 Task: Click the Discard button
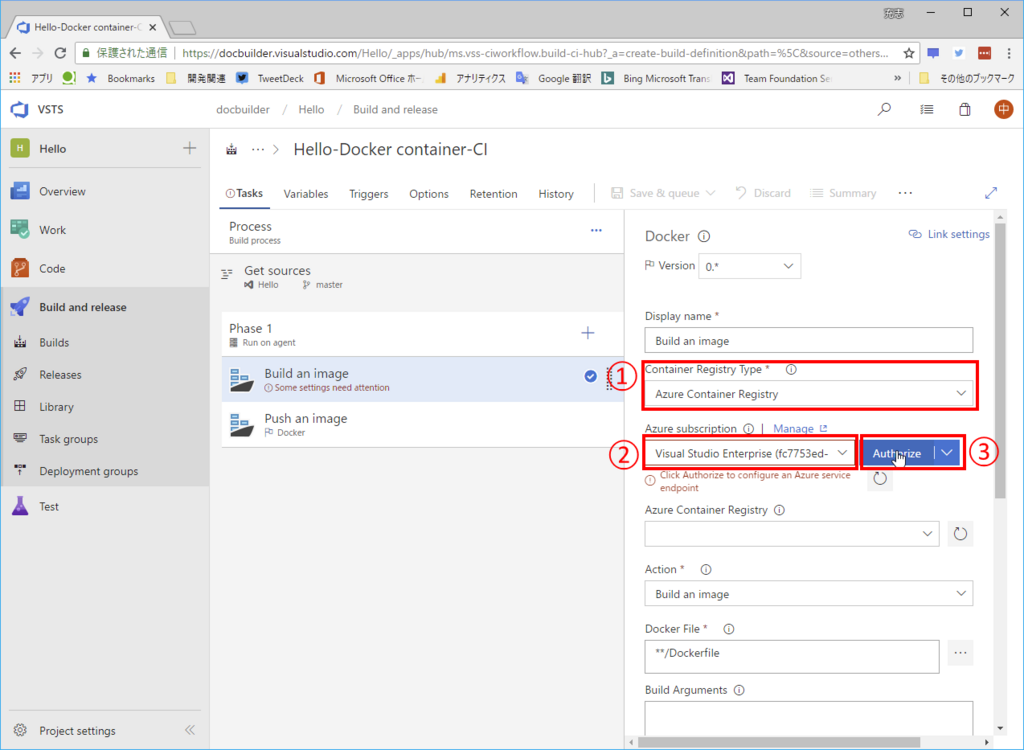(x=763, y=193)
